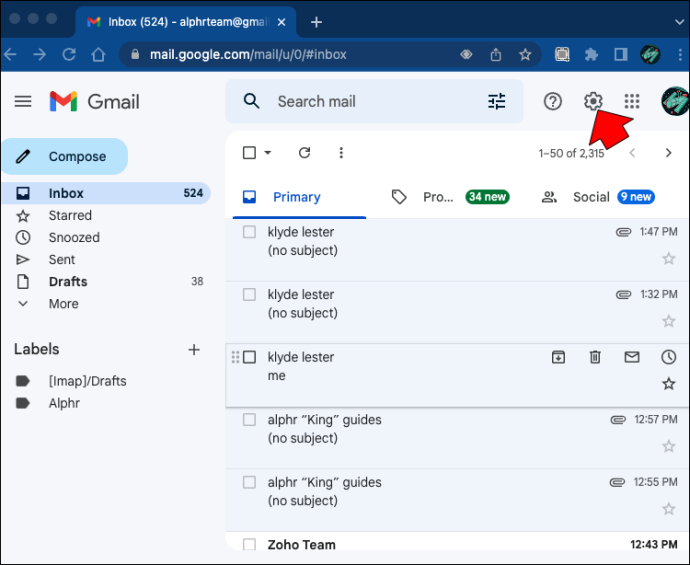Click the Compose button
Viewport: 690px width, 565px height.
click(x=65, y=157)
